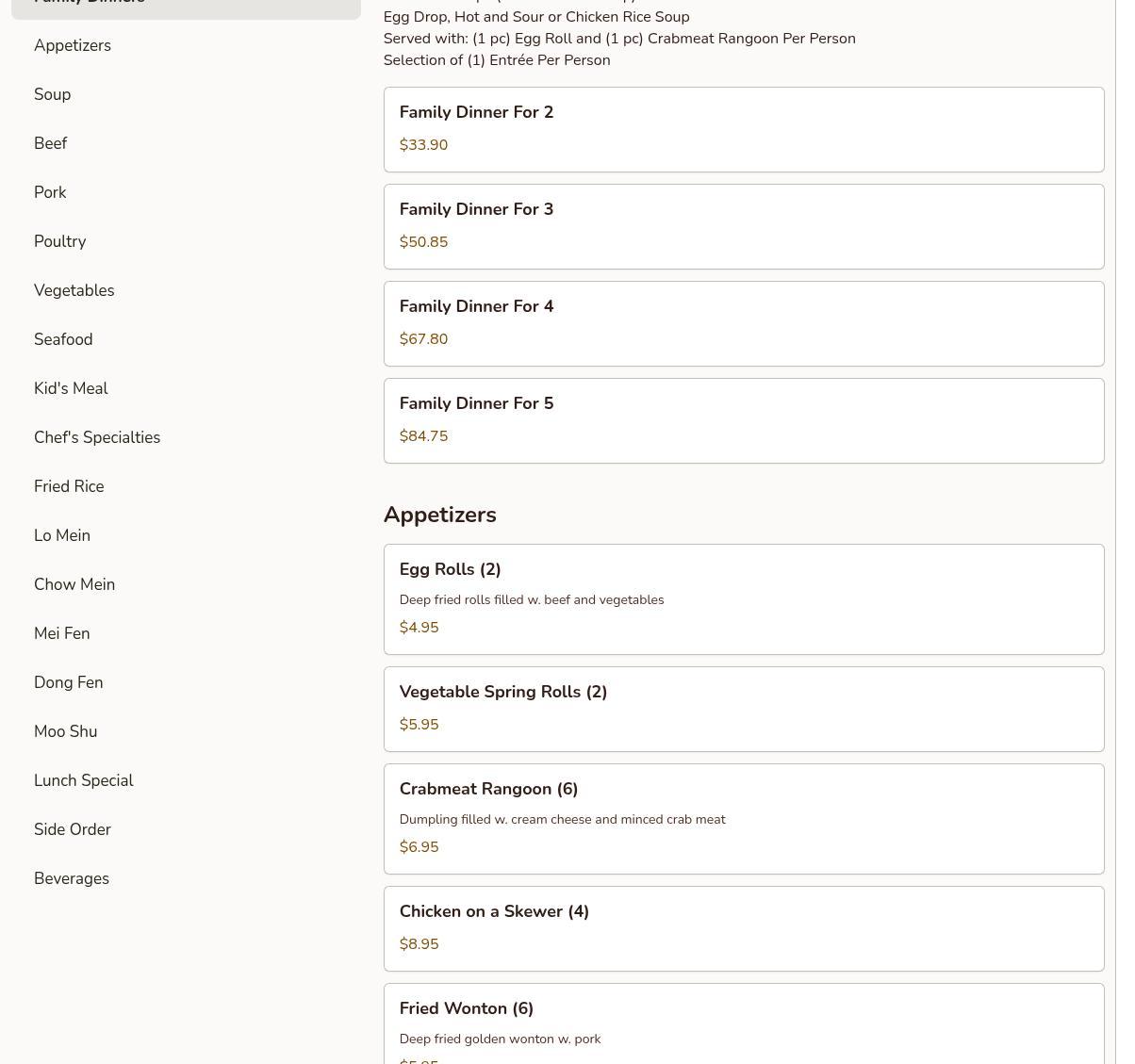Pick the Family Dinner For 4 option
The image size is (1135, 1064).
[743, 323]
